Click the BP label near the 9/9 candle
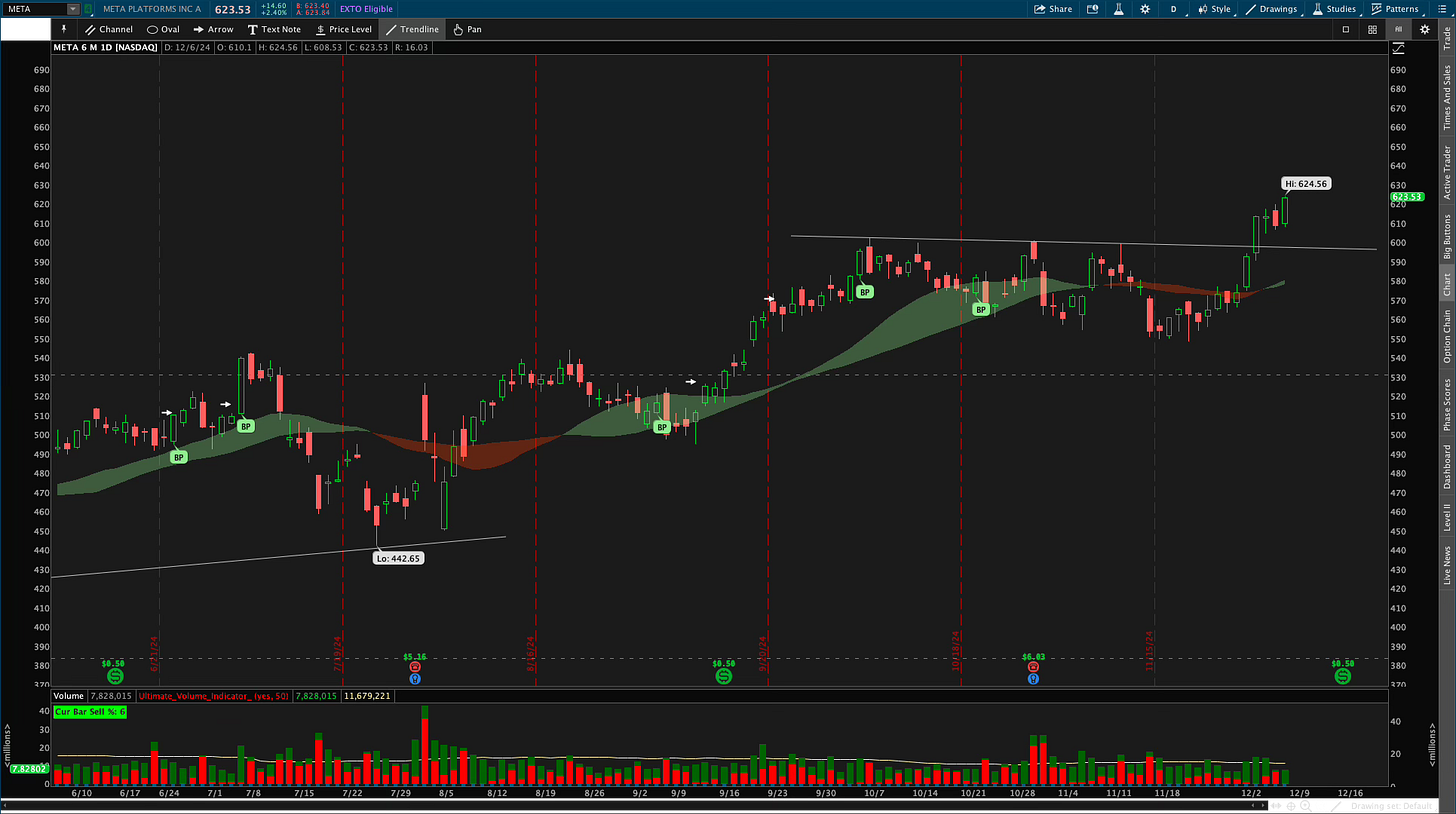This screenshot has height=814, width=1456. (661, 427)
